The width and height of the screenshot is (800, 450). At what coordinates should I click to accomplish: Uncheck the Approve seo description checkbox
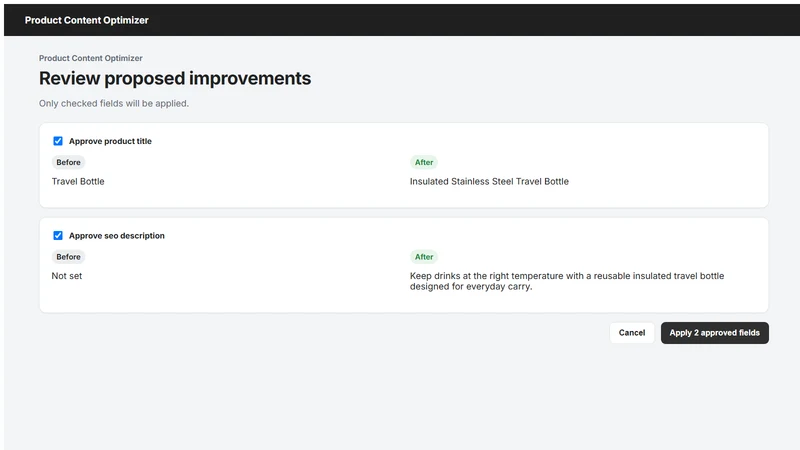coord(58,235)
